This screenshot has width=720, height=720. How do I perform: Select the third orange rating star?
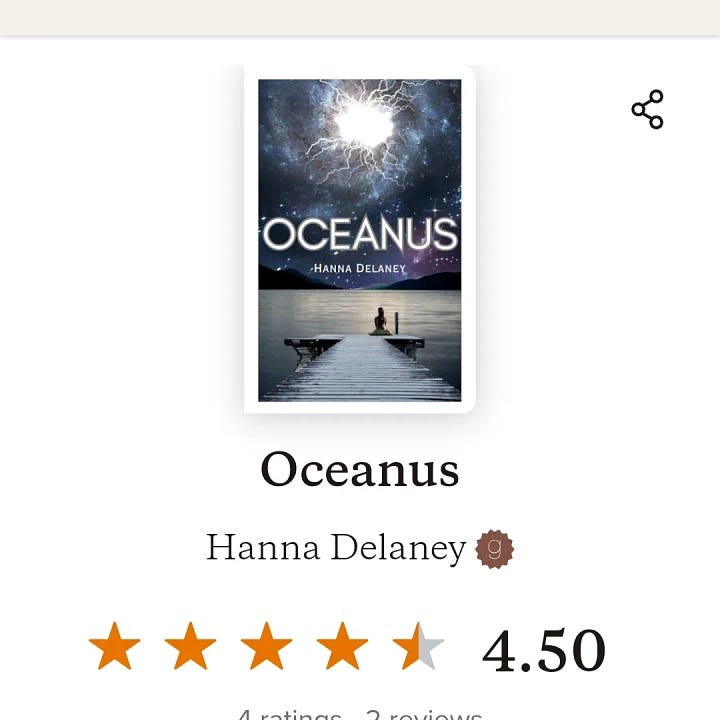(266, 646)
